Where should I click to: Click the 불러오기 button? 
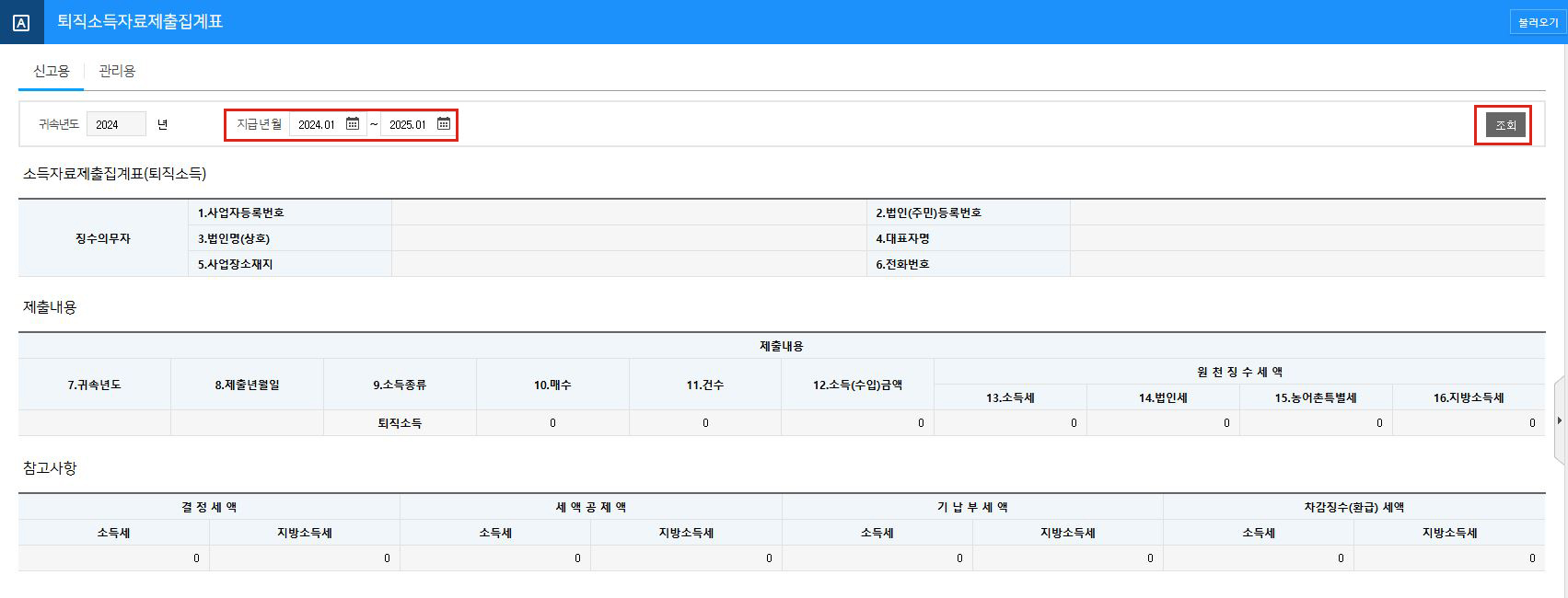(x=1538, y=22)
